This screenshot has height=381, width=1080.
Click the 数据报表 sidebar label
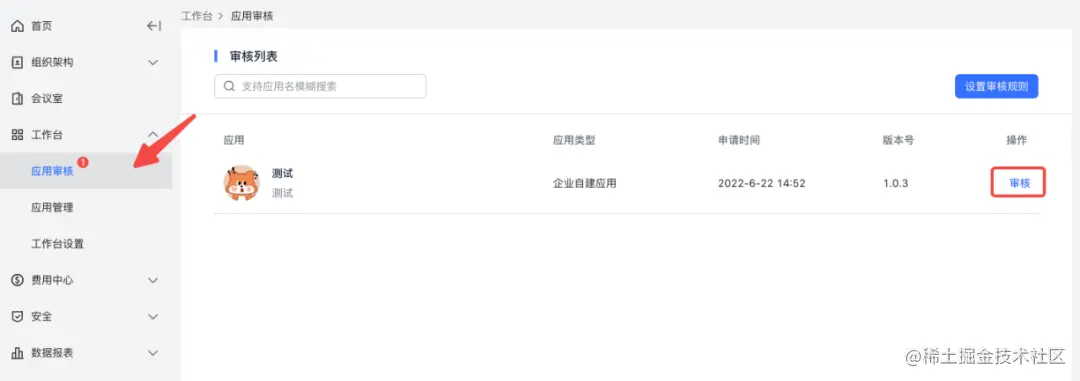[x=52, y=353]
